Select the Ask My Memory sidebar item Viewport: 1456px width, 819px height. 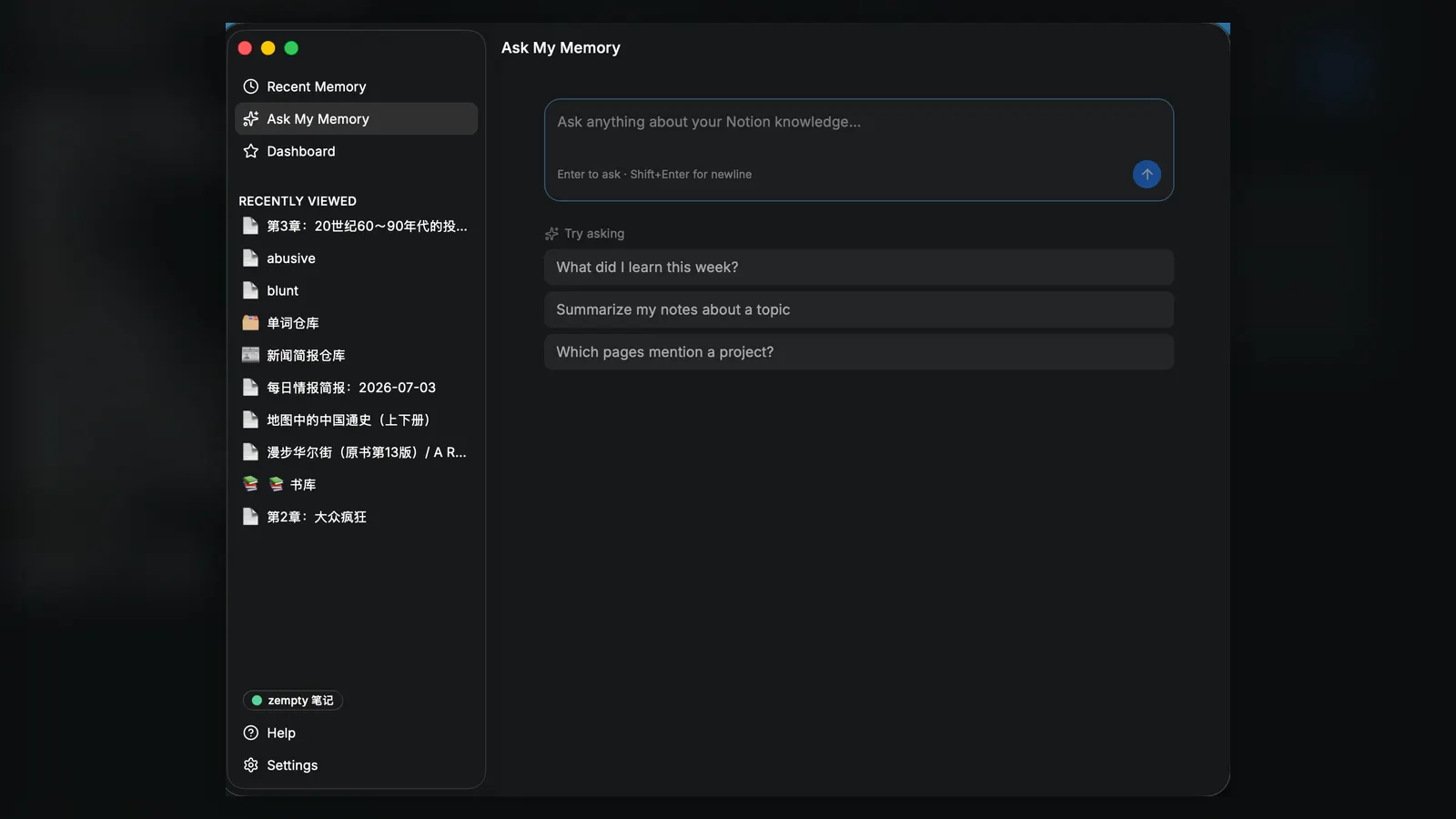(x=356, y=119)
